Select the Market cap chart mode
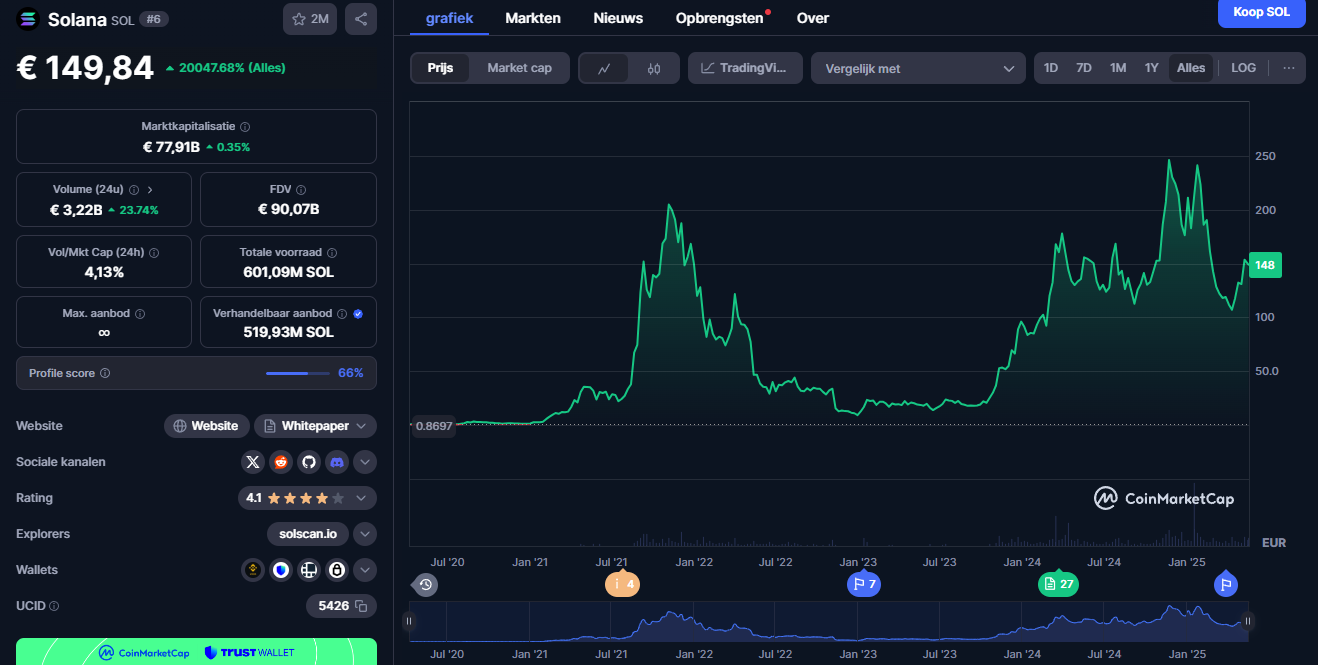 point(519,68)
